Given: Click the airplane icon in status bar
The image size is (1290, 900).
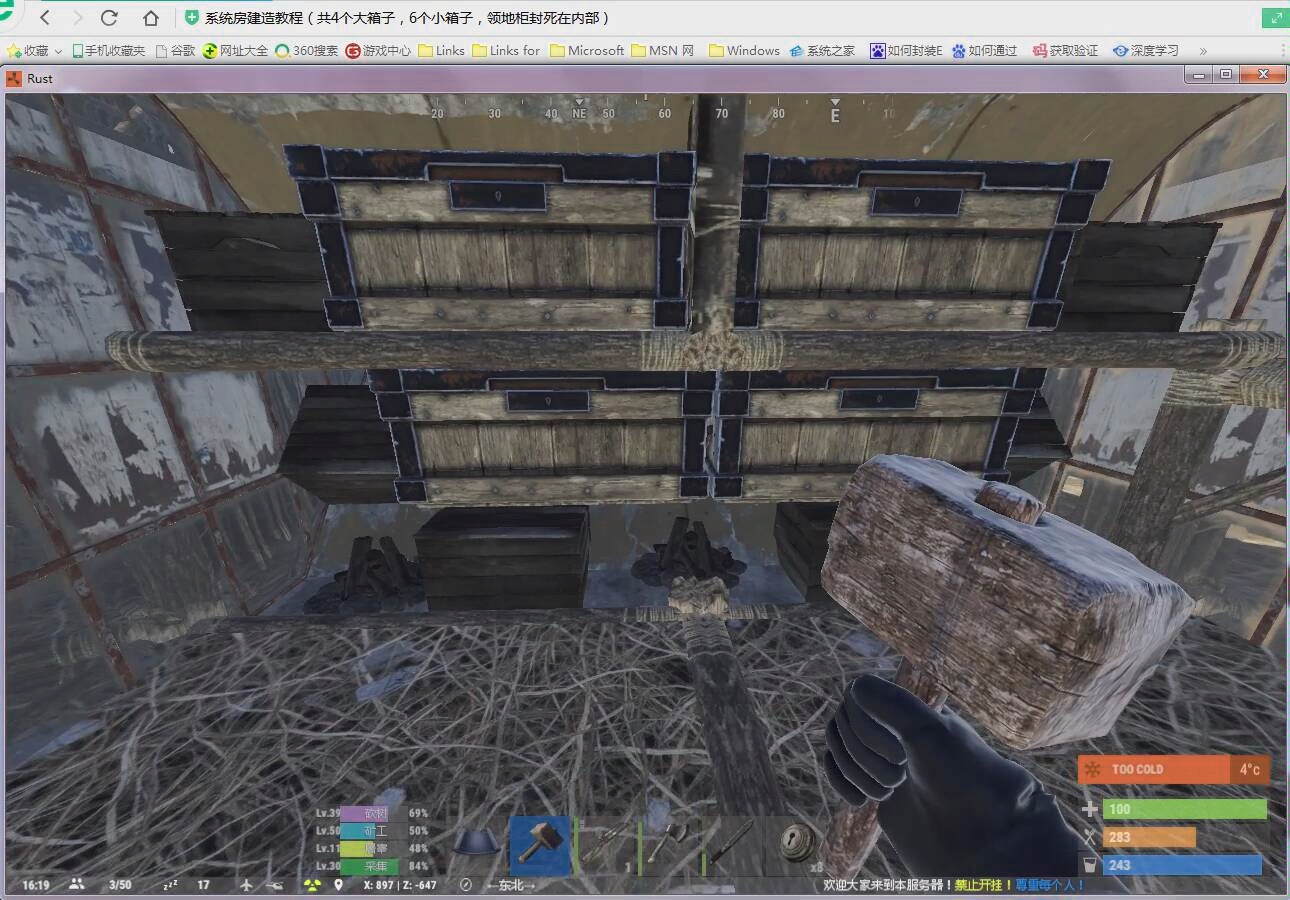Looking at the screenshot, I should click(x=247, y=885).
